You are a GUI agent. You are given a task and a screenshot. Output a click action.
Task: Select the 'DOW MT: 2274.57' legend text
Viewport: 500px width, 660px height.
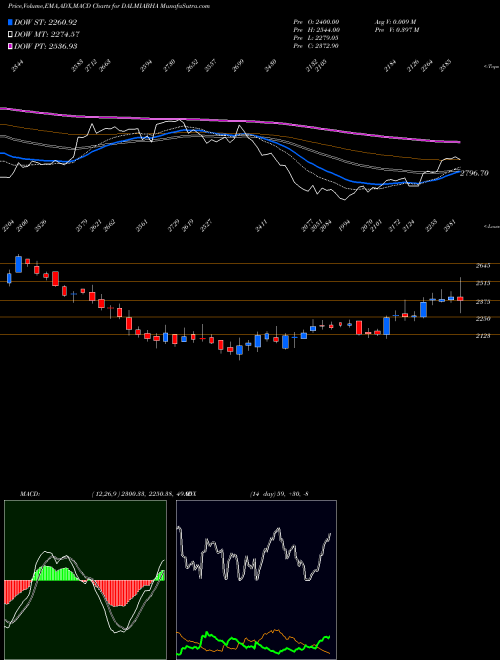(47, 34)
